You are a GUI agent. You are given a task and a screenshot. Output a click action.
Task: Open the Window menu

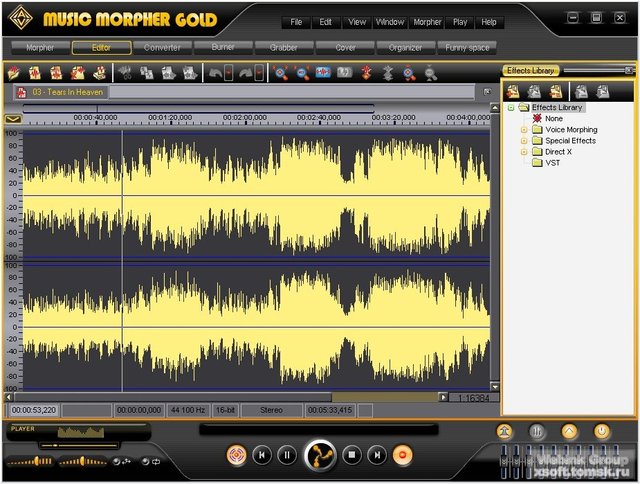(x=390, y=22)
